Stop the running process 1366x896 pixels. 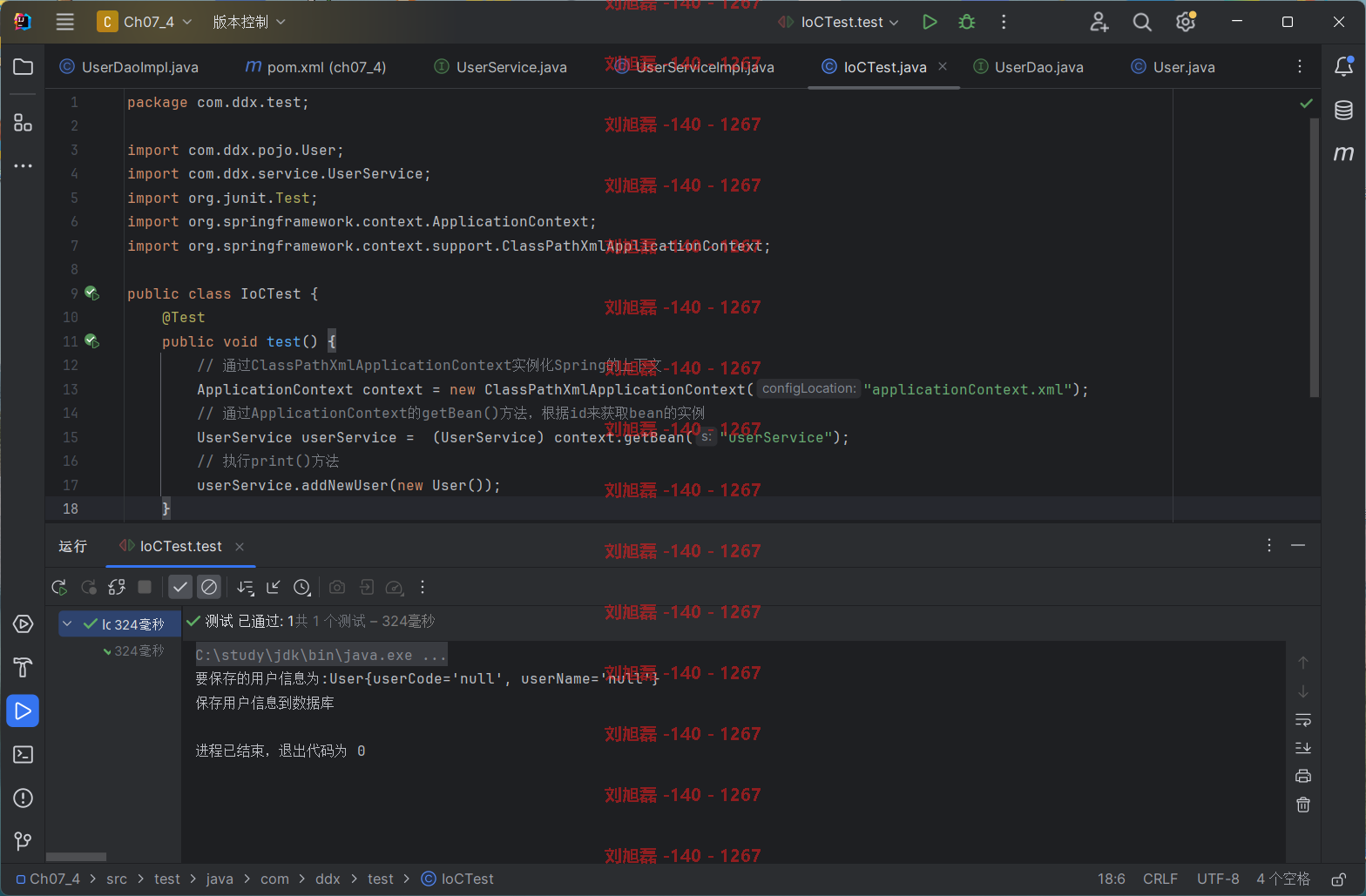(x=145, y=588)
